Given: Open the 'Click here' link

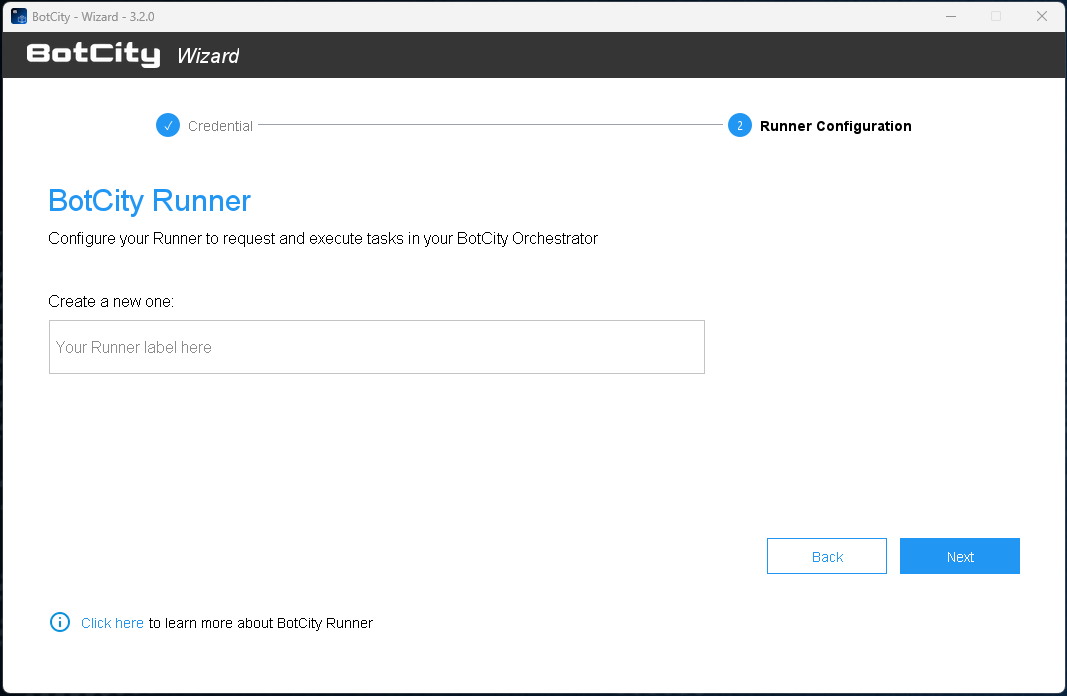Looking at the screenshot, I should [112, 623].
